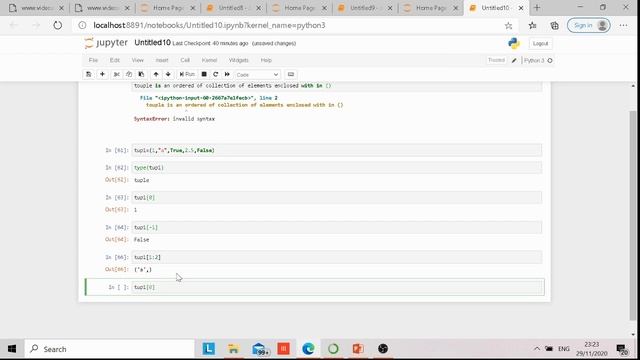Screen dimensions: 640x360
Task: Restart kernel and run all cells
Action: 227,74
